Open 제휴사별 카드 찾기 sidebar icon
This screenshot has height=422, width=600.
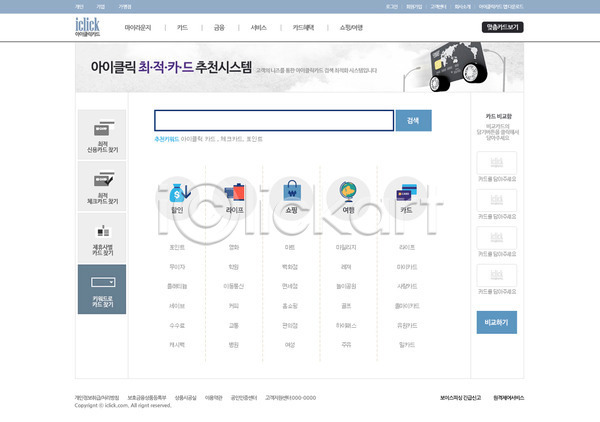click(102, 238)
